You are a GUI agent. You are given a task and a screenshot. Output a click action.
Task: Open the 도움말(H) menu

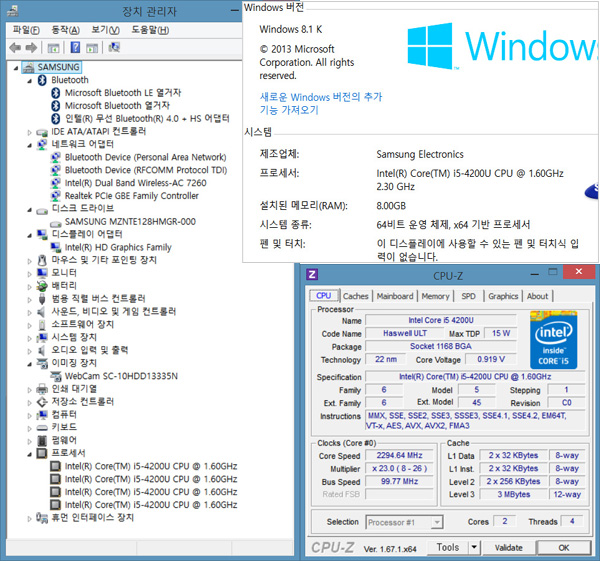coord(150,30)
